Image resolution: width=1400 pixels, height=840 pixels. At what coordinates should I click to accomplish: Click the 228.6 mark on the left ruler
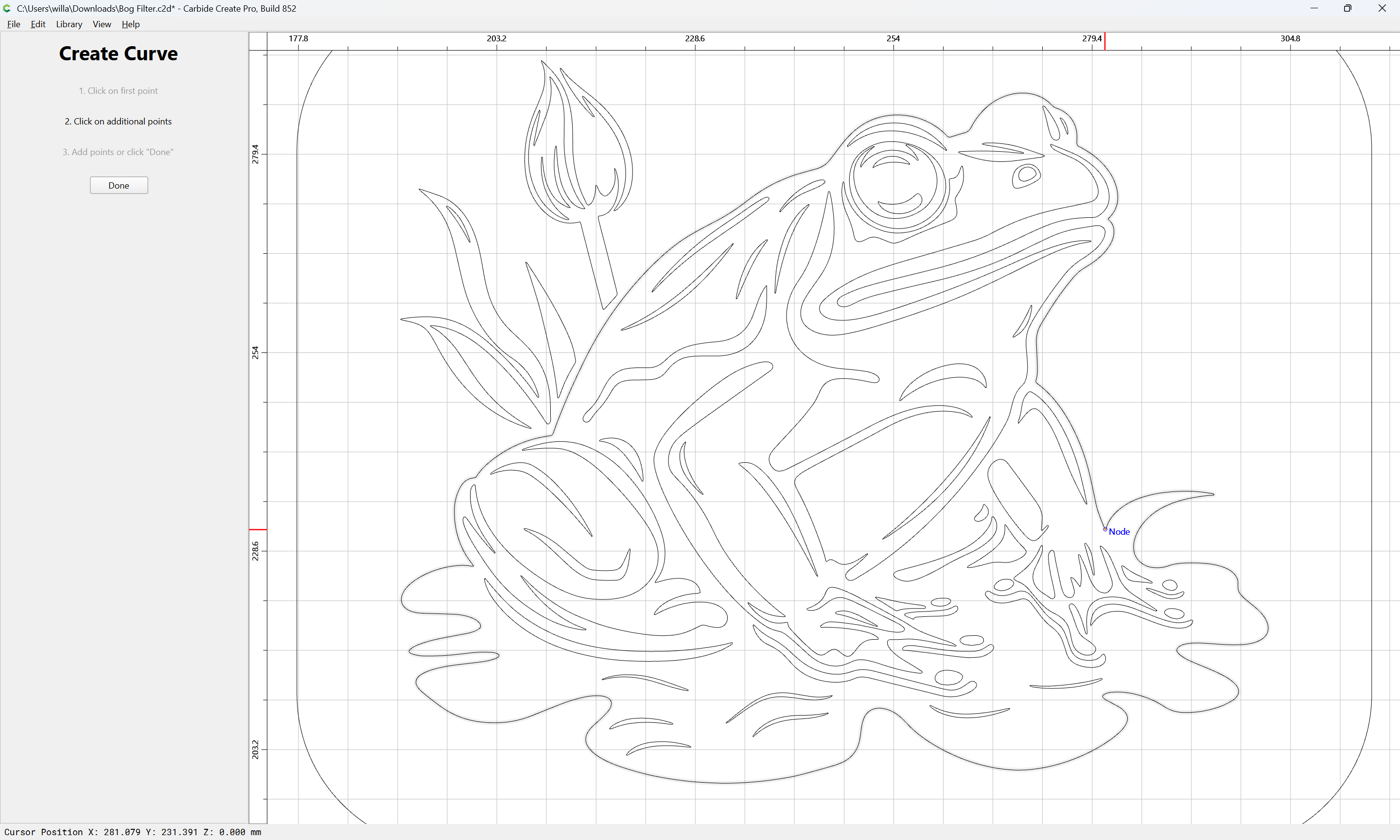255,551
